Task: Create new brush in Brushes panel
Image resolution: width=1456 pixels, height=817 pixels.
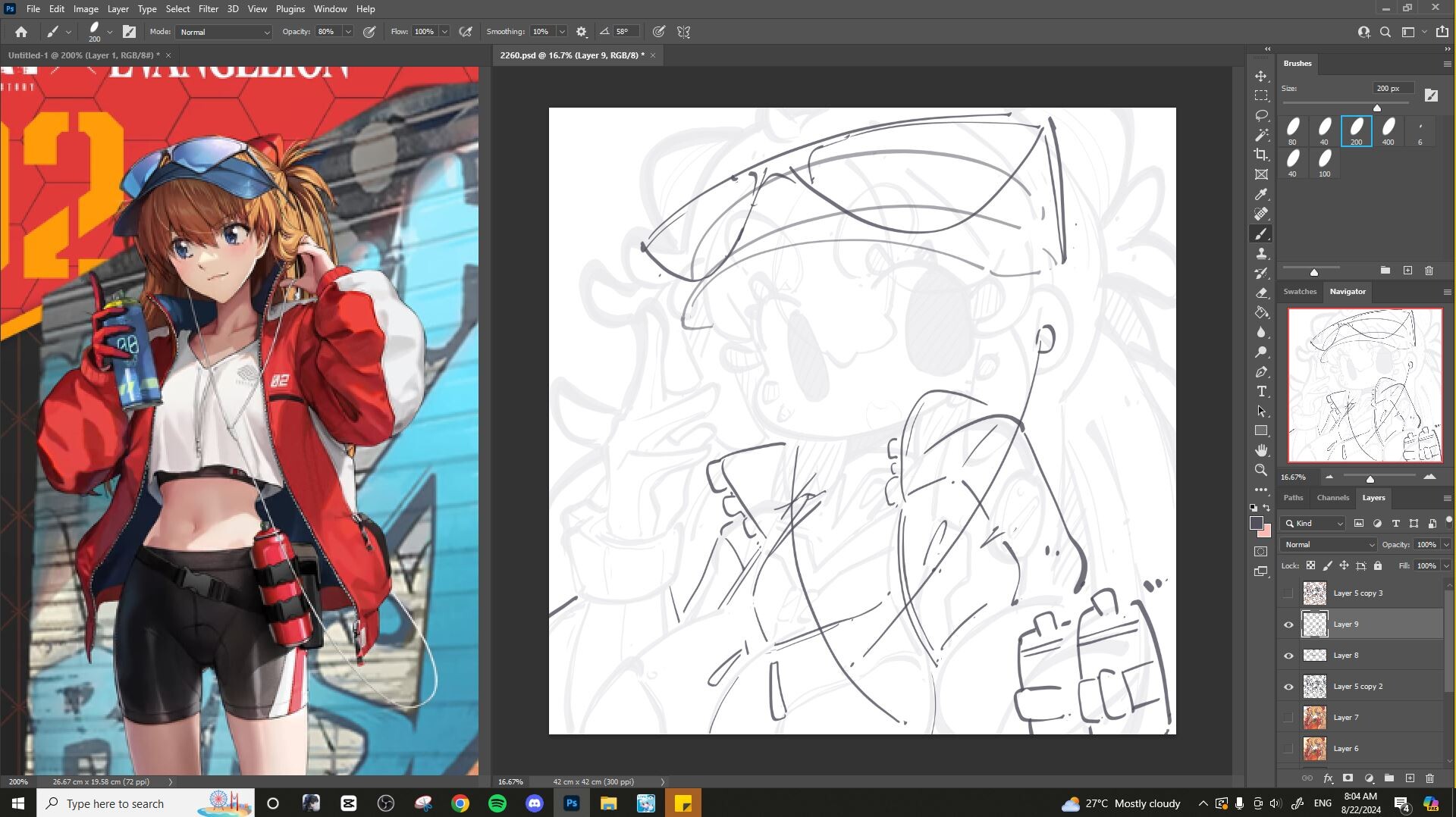Action: 1407,271
